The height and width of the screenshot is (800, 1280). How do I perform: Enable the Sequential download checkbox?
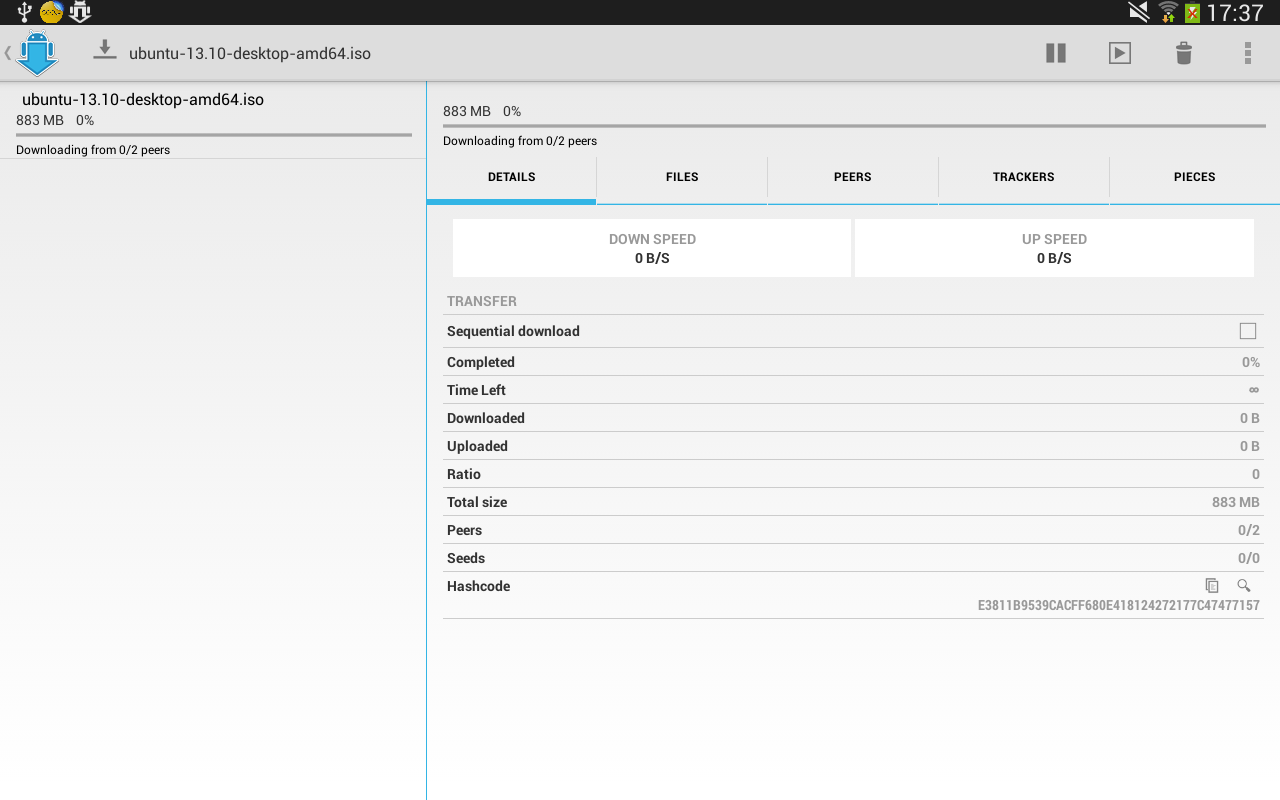(x=1248, y=331)
